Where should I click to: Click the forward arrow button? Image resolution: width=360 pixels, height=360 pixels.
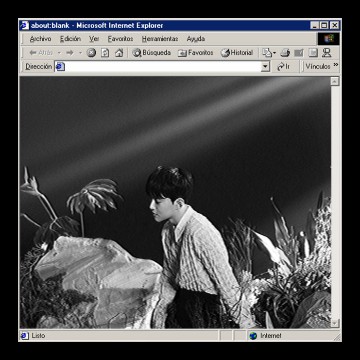[70, 53]
